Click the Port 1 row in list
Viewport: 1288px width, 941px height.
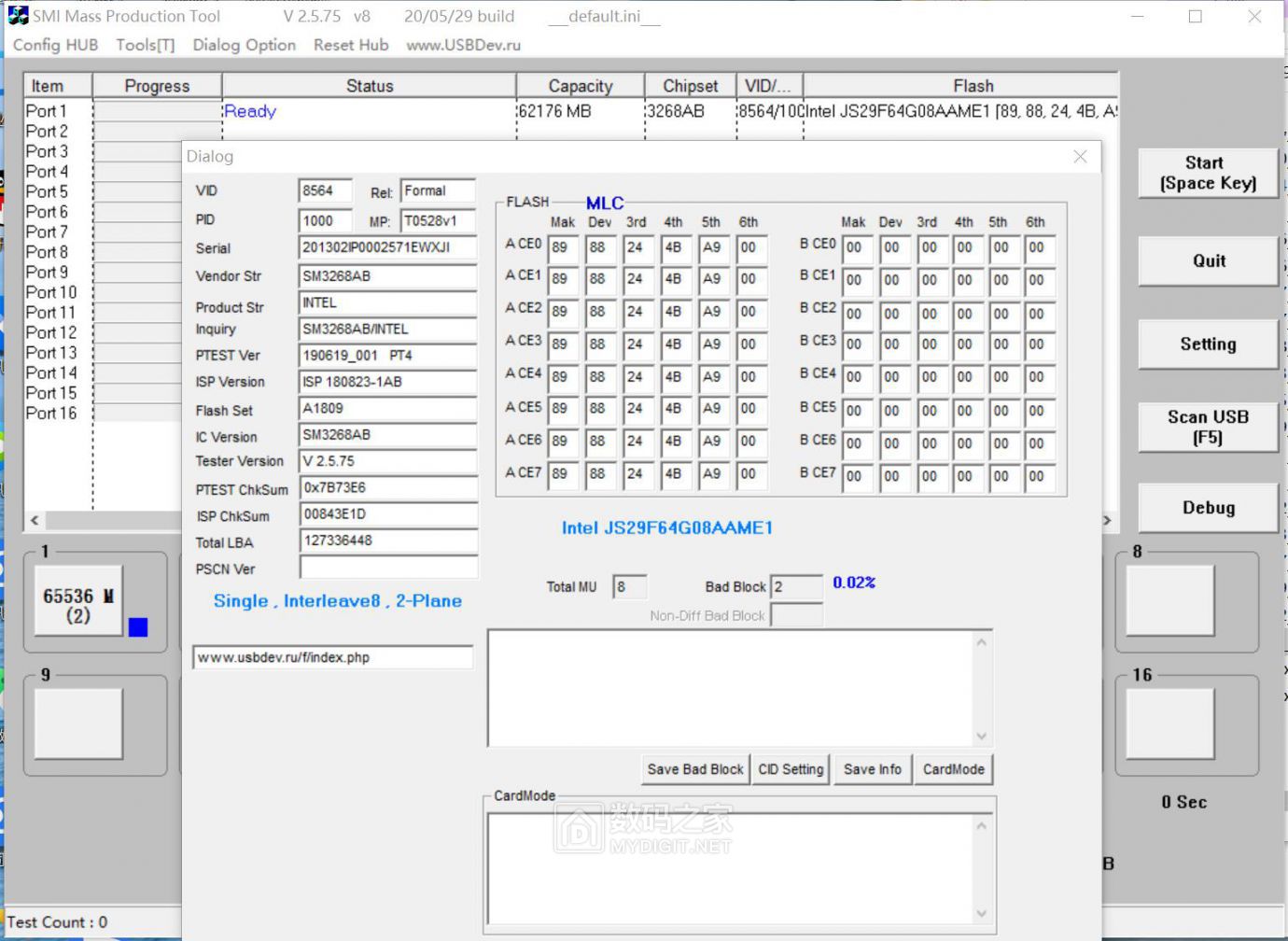[47, 111]
